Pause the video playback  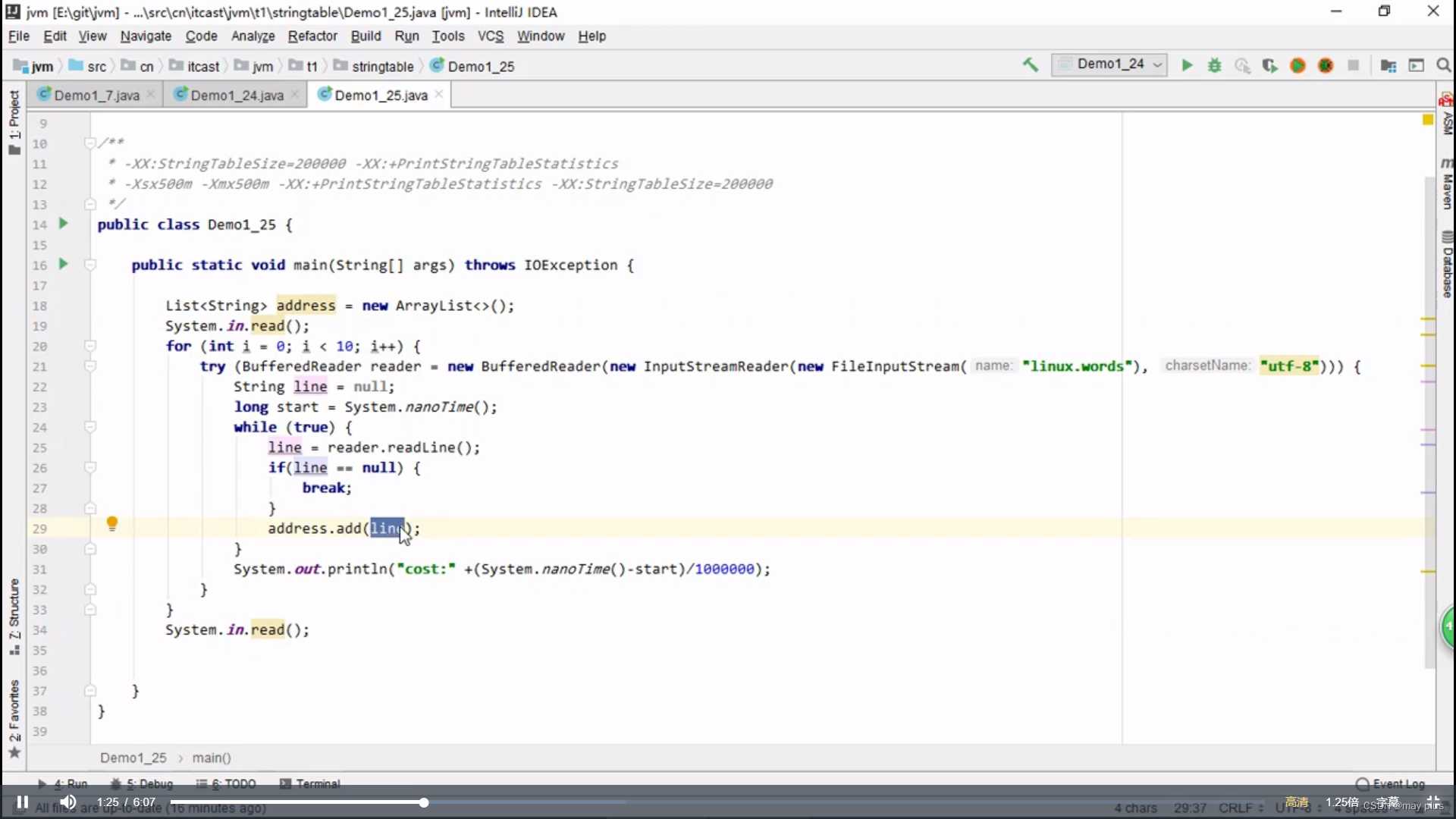(23, 802)
